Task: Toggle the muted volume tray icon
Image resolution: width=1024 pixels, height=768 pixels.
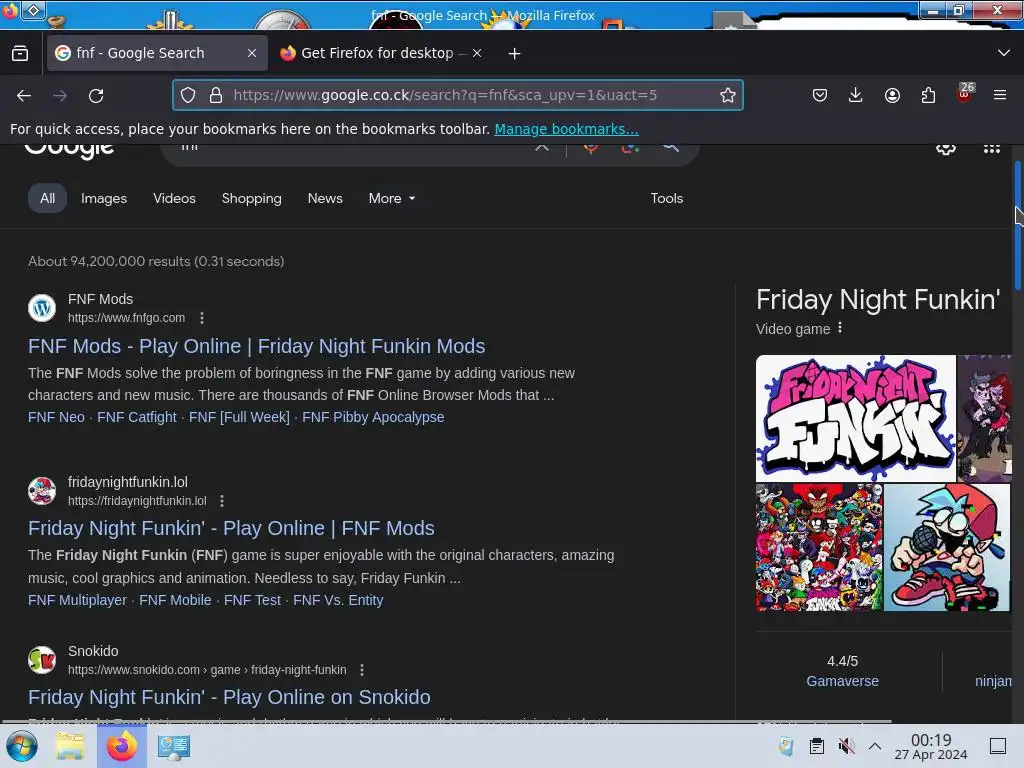Action: tap(846, 746)
